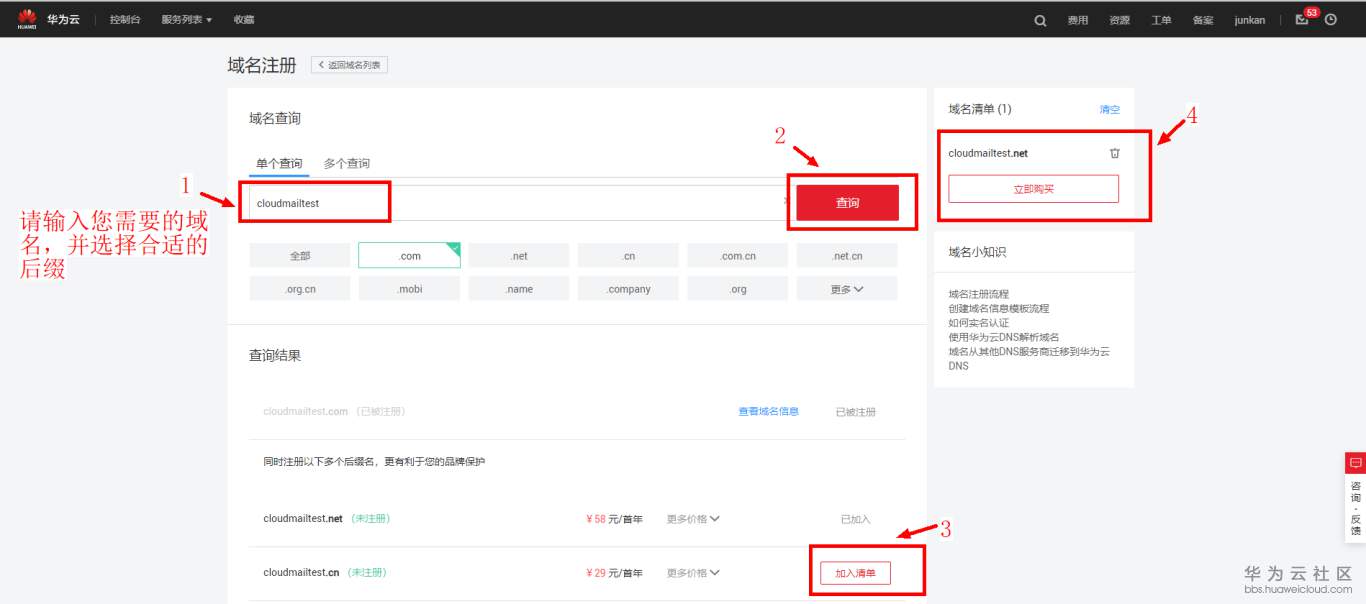Open 资源 menu in header
This screenshot has height=604, width=1366.
click(x=1119, y=20)
